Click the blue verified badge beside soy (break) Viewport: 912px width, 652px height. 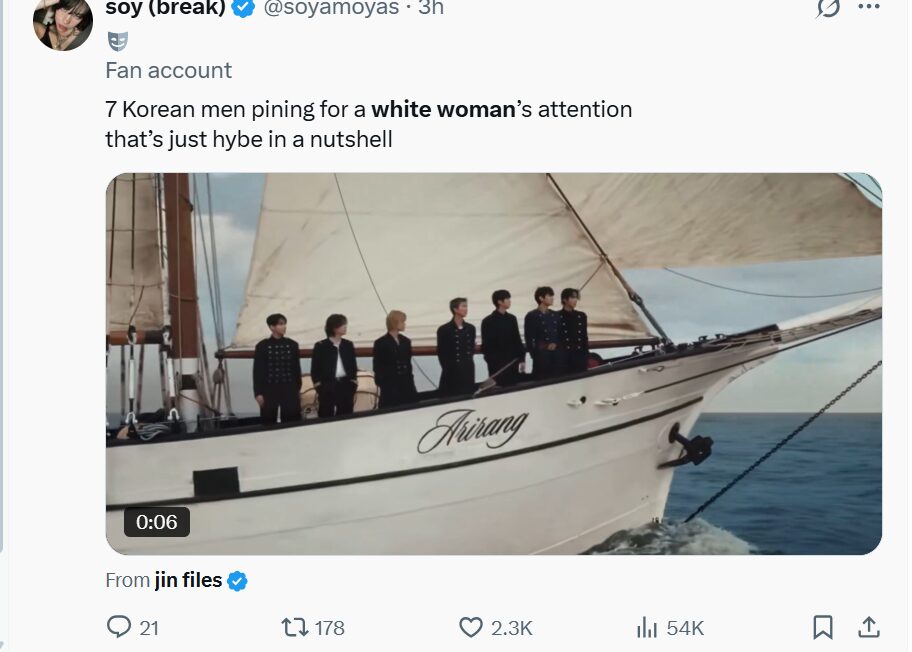(243, 8)
